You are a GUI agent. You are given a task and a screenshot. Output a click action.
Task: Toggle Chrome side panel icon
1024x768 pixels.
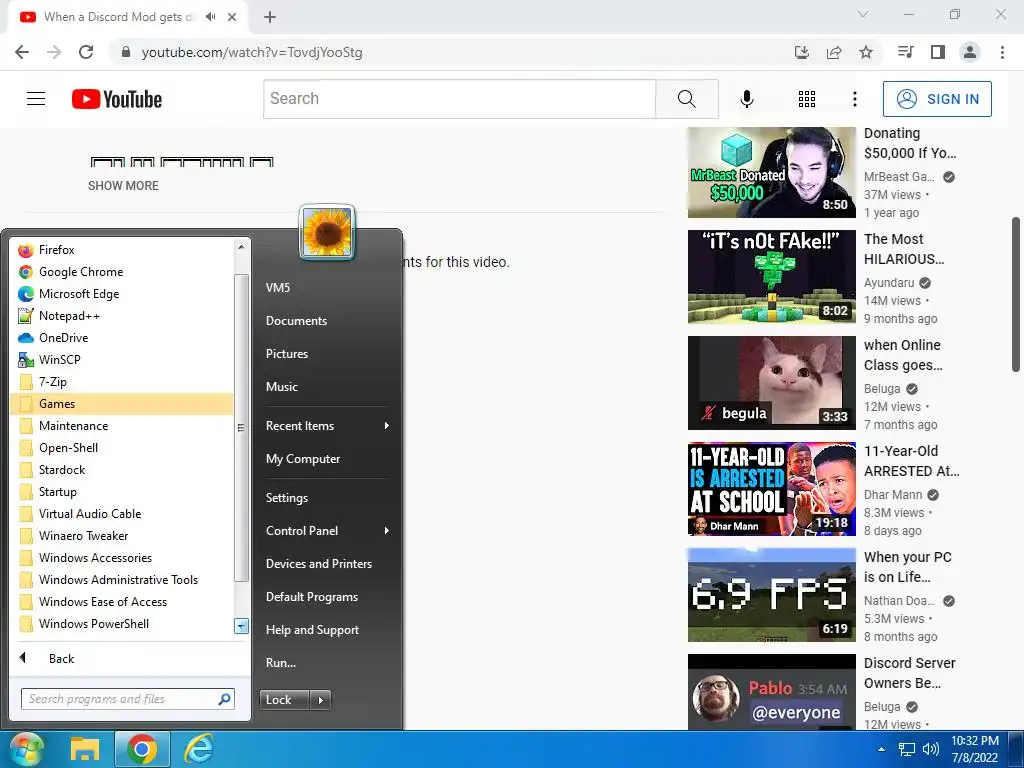[938, 52]
